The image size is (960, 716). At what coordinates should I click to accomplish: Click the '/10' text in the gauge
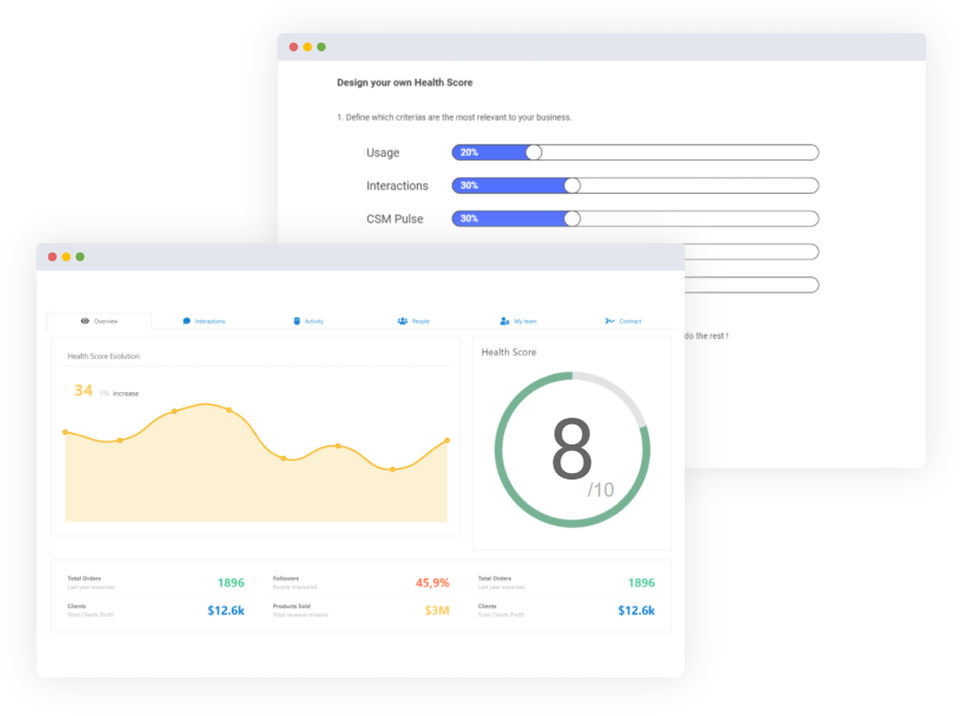coord(601,489)
